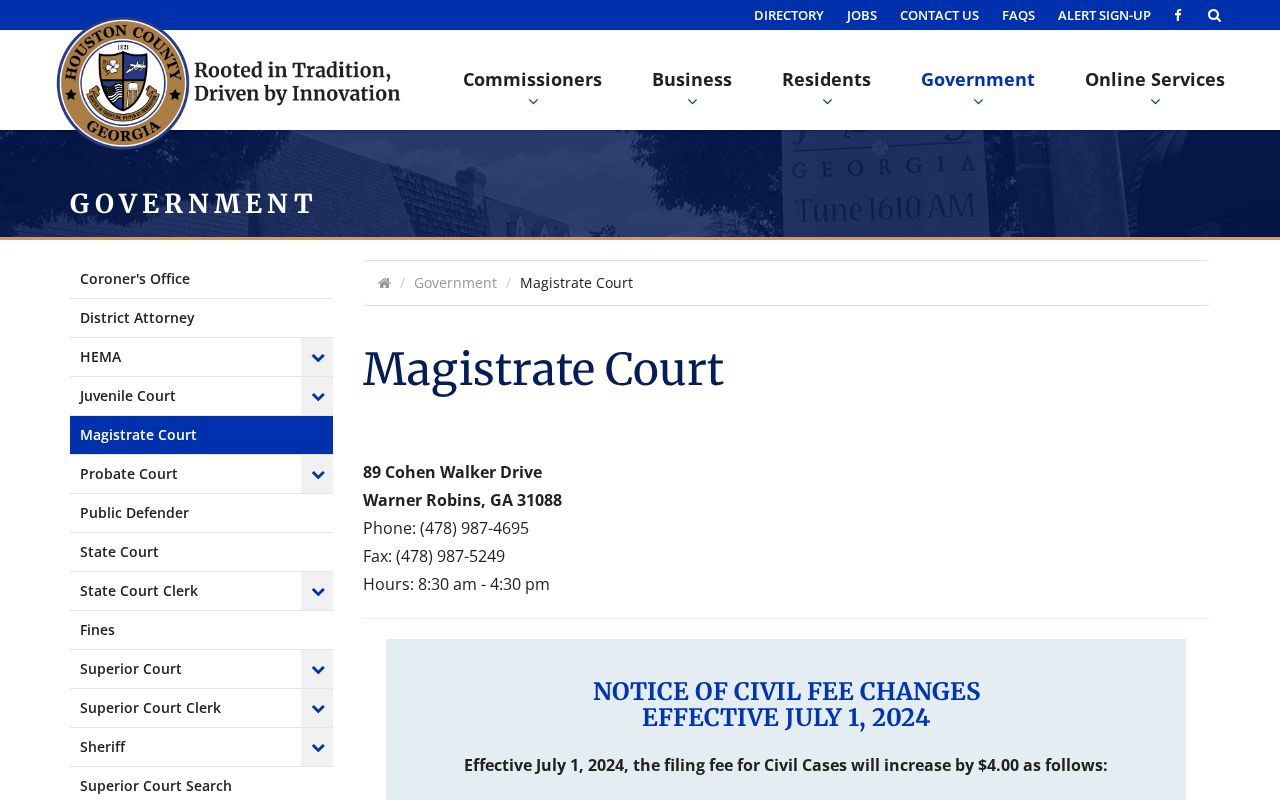Select Coroner's Office in sidebar

click(201, 279)
